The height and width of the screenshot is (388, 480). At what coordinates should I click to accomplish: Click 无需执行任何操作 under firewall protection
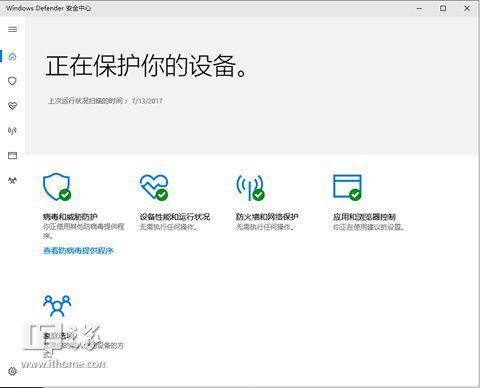coord(265,227)
